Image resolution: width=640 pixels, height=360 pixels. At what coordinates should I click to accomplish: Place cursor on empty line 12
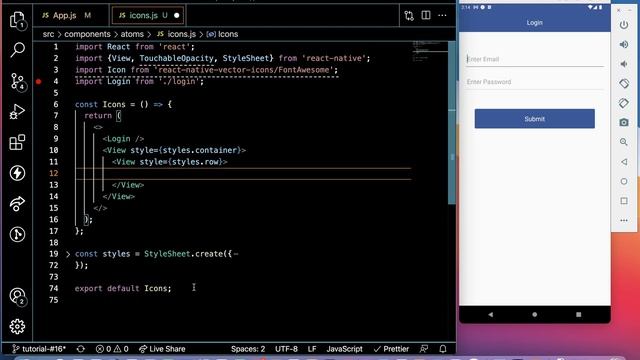click(x=243, y=173)
